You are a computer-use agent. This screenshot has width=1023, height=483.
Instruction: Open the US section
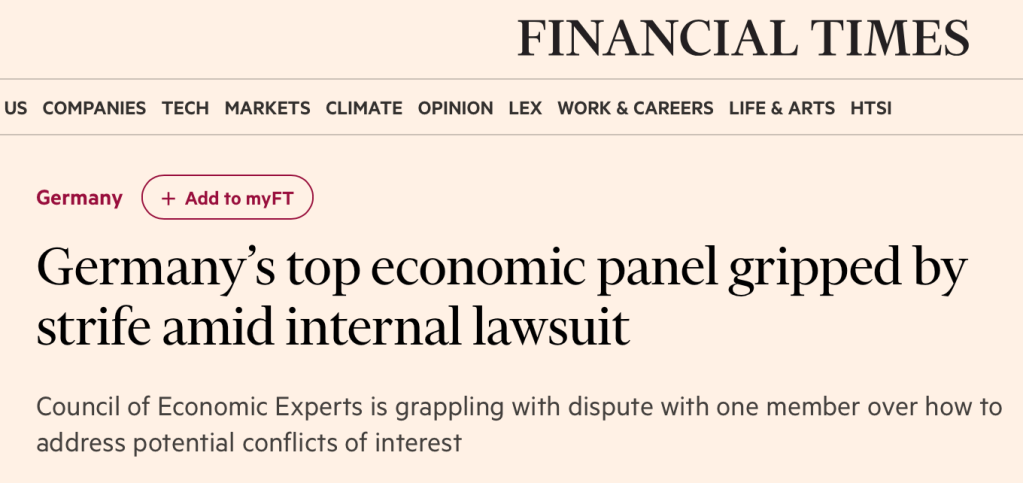(x=15, y=108)
